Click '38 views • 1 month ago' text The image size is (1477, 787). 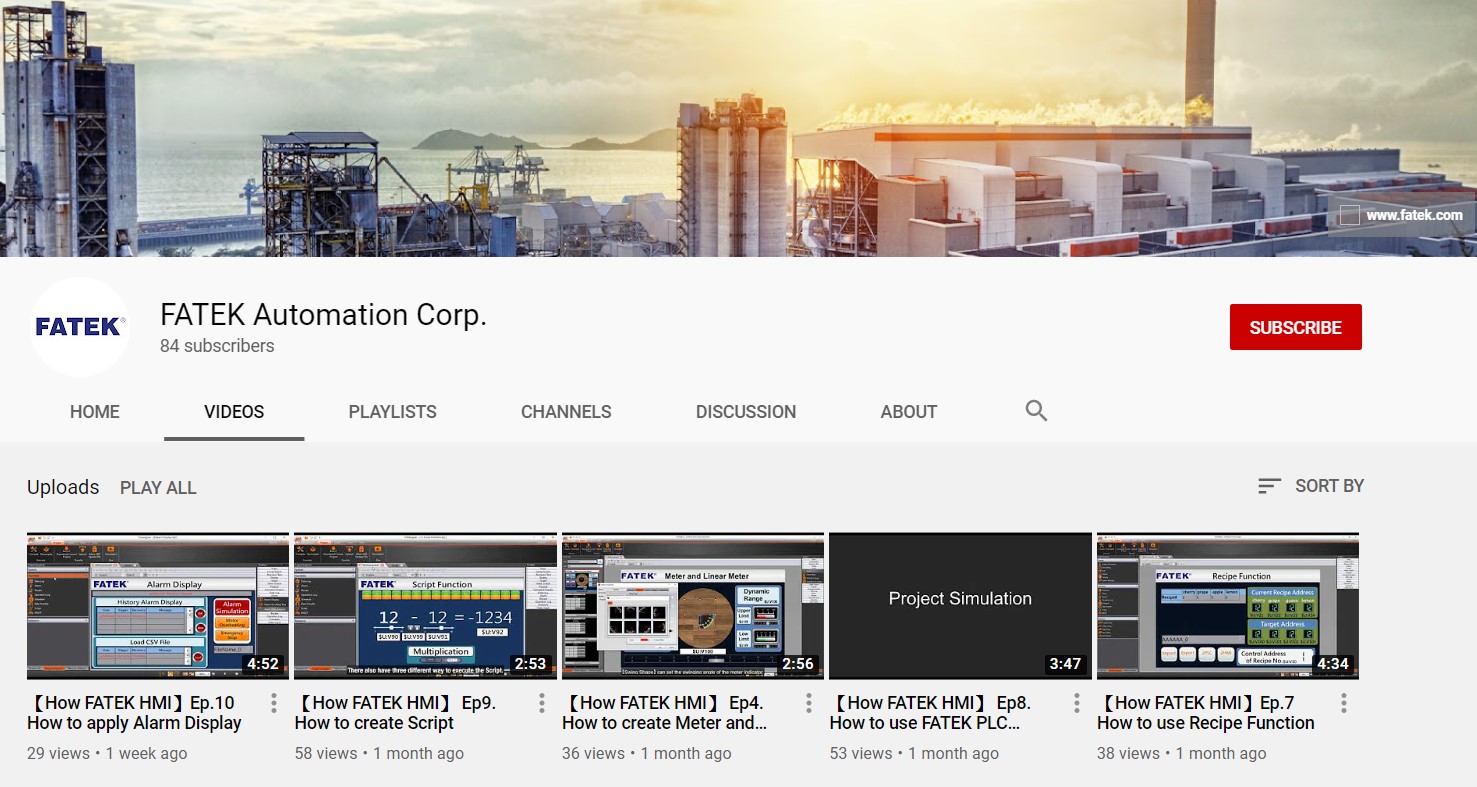pos(1182,754)
